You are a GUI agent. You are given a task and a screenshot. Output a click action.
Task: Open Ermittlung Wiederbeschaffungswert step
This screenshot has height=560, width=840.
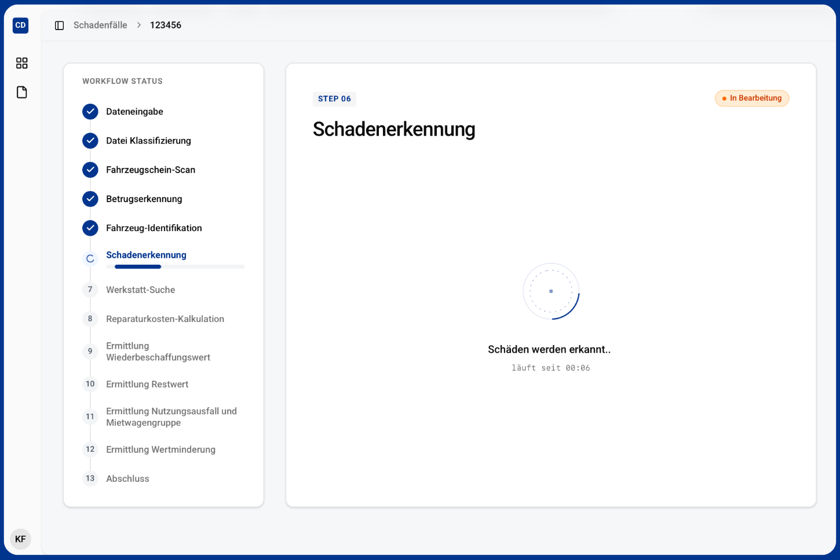pos(158,352)
